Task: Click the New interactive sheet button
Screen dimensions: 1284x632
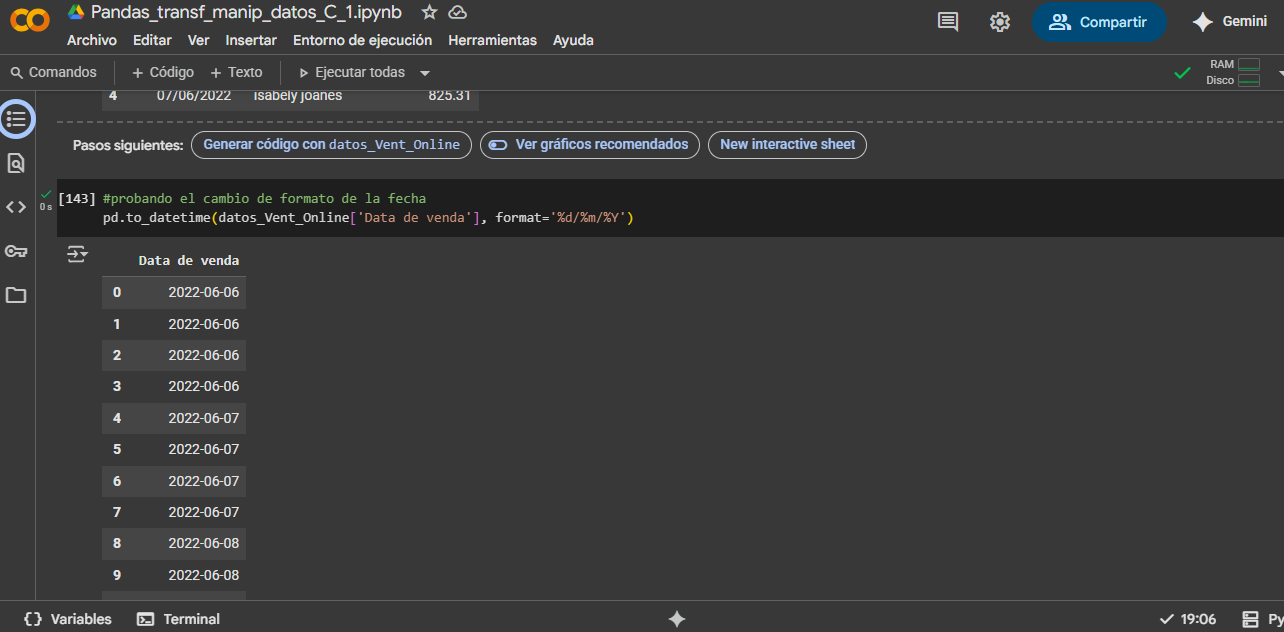Action: click(x=787, y=144)
